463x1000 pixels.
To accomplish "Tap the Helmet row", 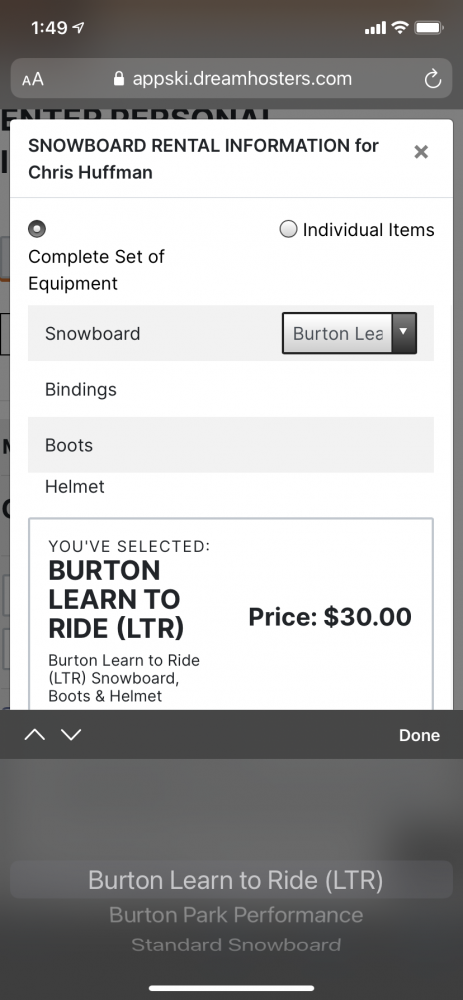I will click(231, 487).
